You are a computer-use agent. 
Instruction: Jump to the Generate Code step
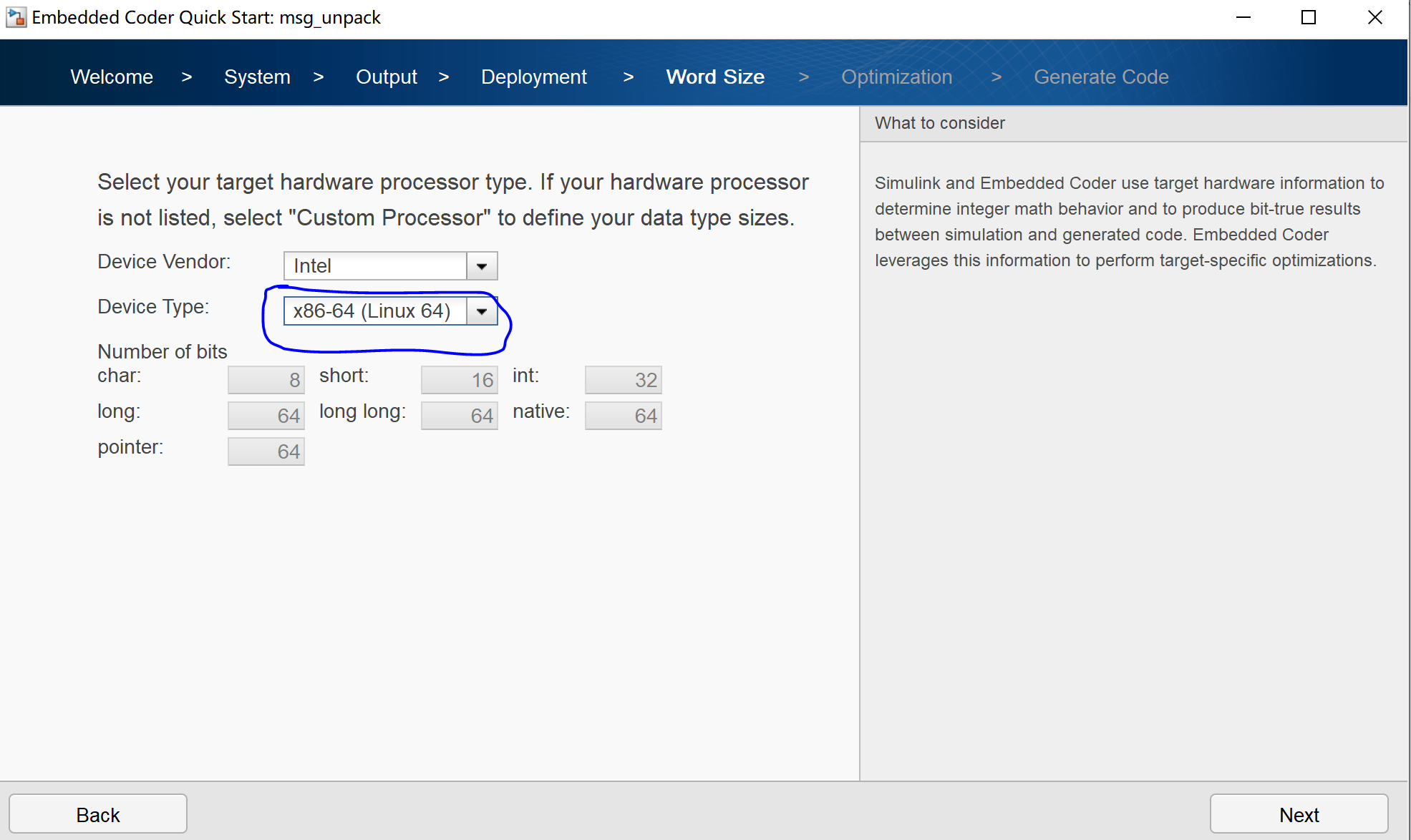(1101, 77)
